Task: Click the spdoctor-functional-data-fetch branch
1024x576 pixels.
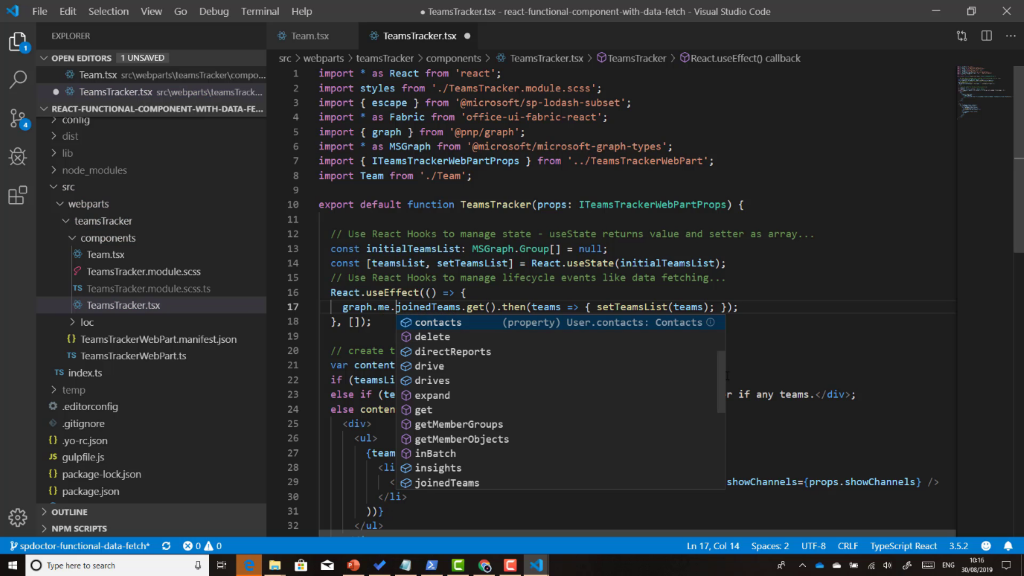Action: [80, 546]
